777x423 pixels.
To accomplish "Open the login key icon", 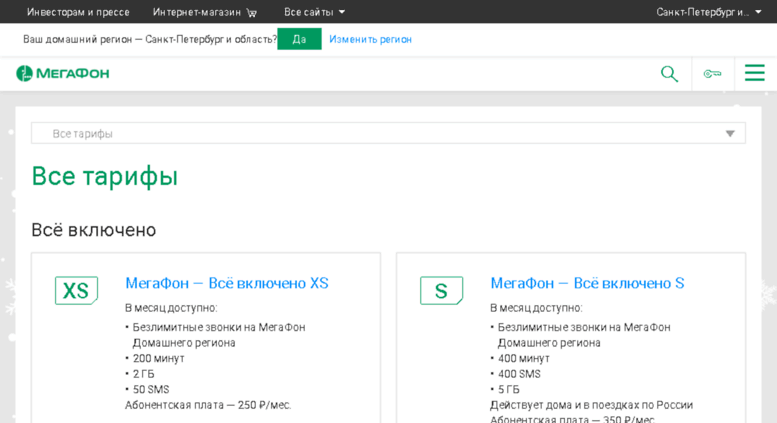I will tap(713, 74).
